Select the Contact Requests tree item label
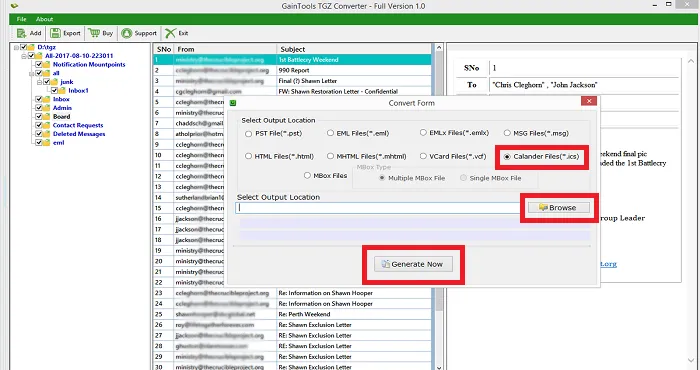 tap(78, 125)
